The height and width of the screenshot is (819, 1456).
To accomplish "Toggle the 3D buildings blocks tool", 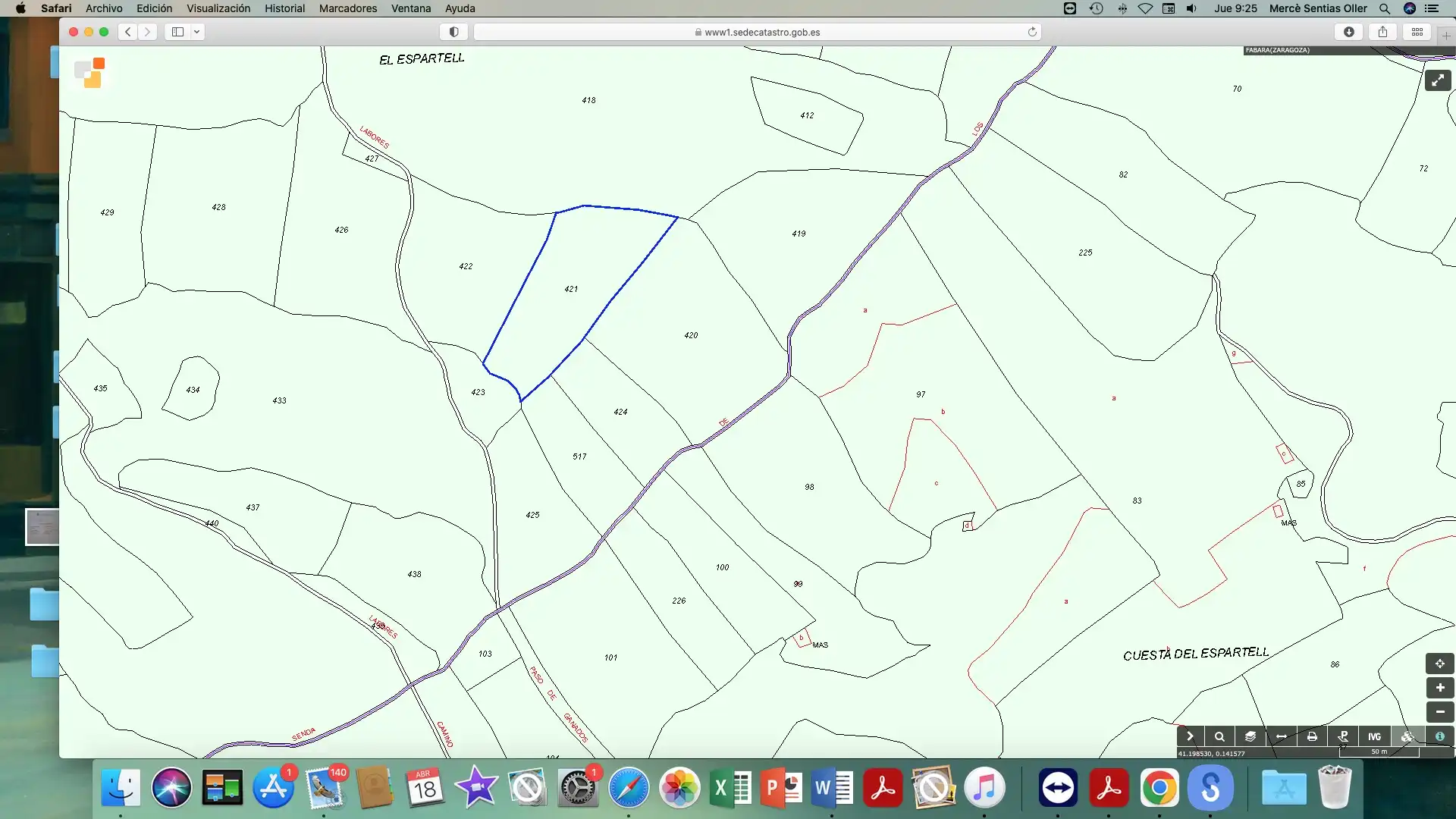I will [1407, 736].
